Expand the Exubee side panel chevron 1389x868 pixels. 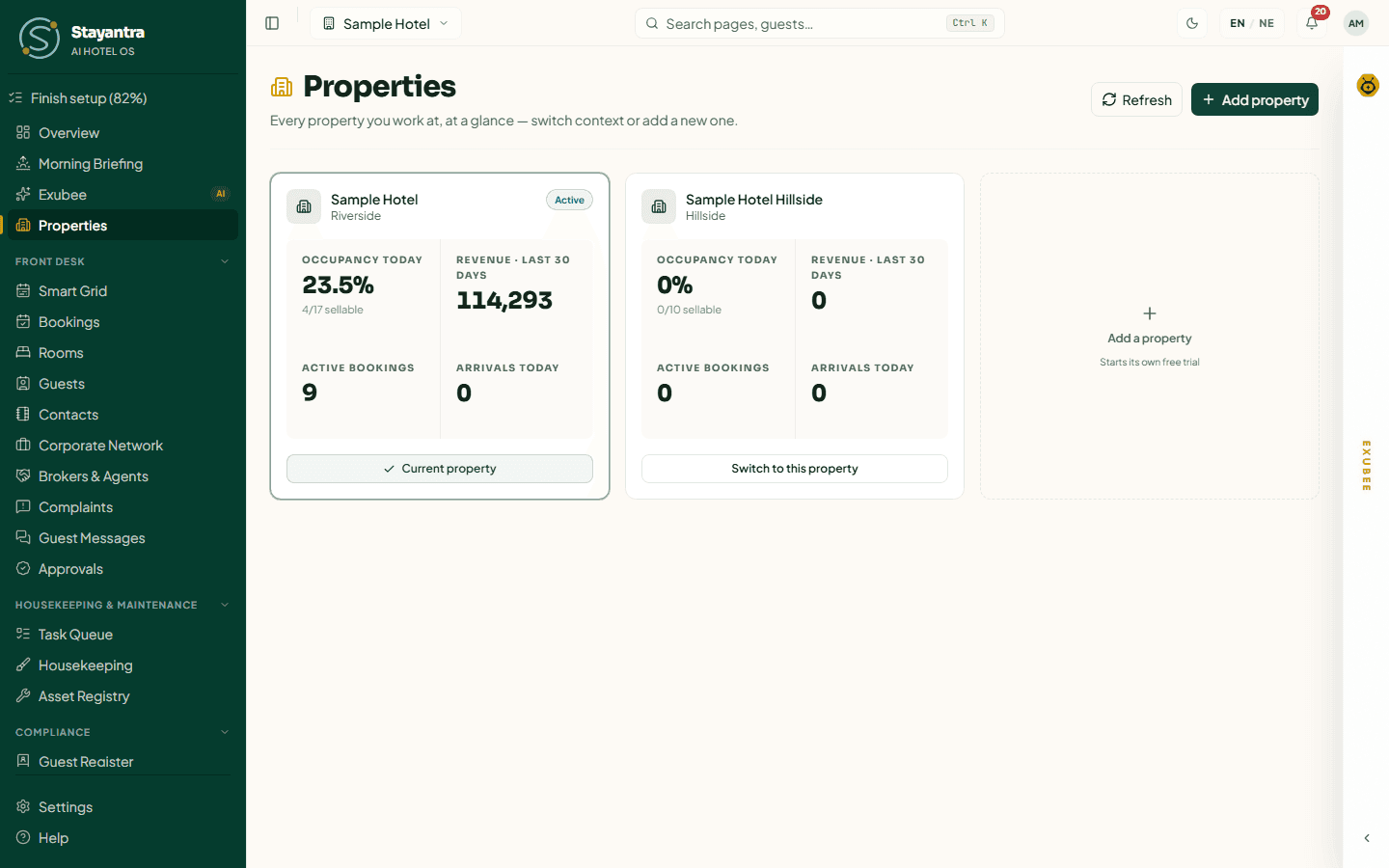pyautogui.click(x=1367, y=838)
